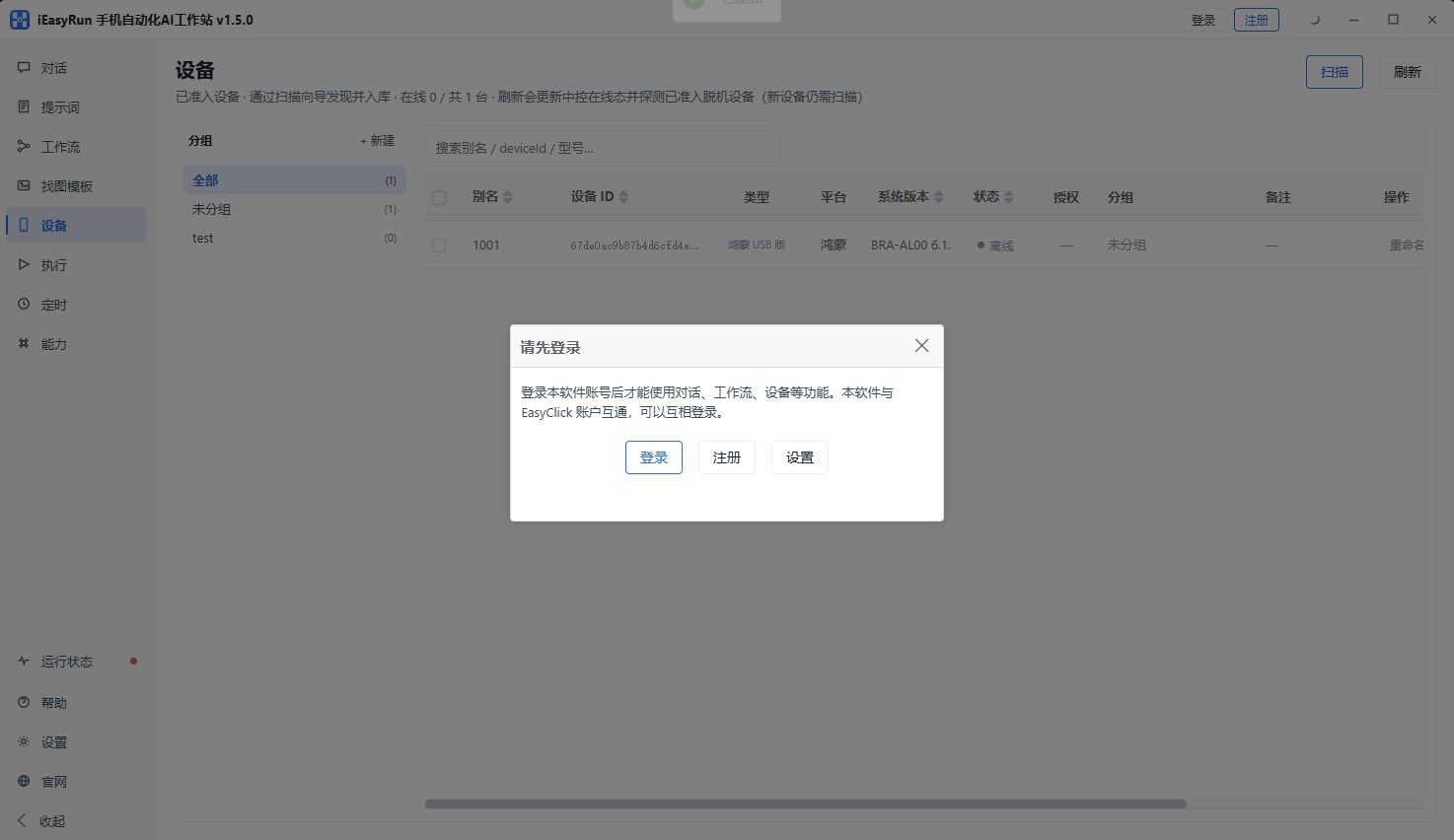Open the 定时 menu item label
Screen dimensions: 1454x840
click(x=54, y=305)
